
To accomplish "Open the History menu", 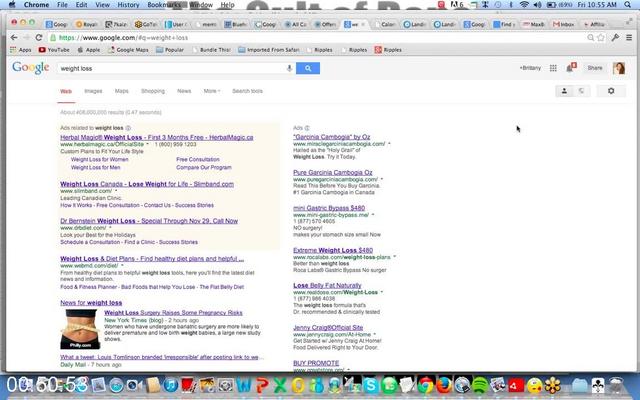I will [128, 5].
